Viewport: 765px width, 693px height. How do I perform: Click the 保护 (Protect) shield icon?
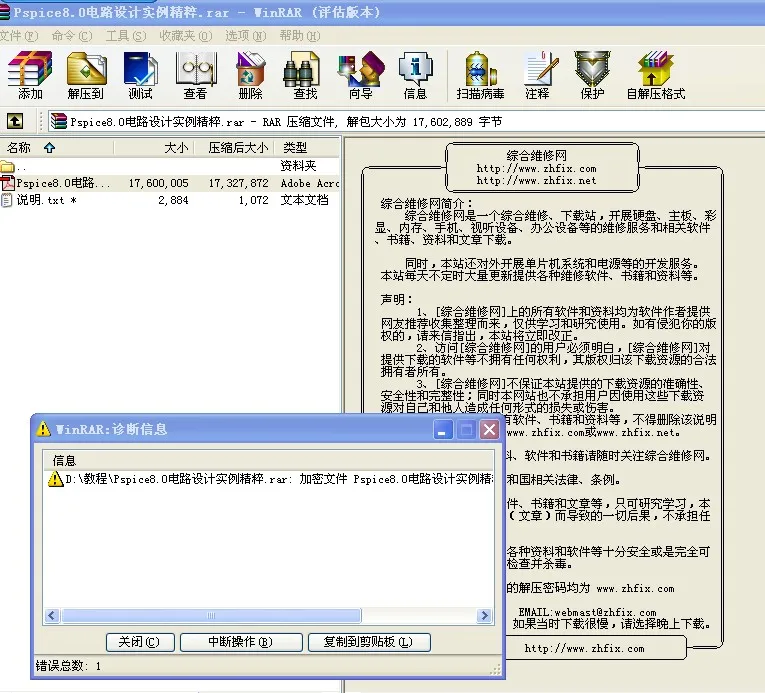click(x=592, y=75)
